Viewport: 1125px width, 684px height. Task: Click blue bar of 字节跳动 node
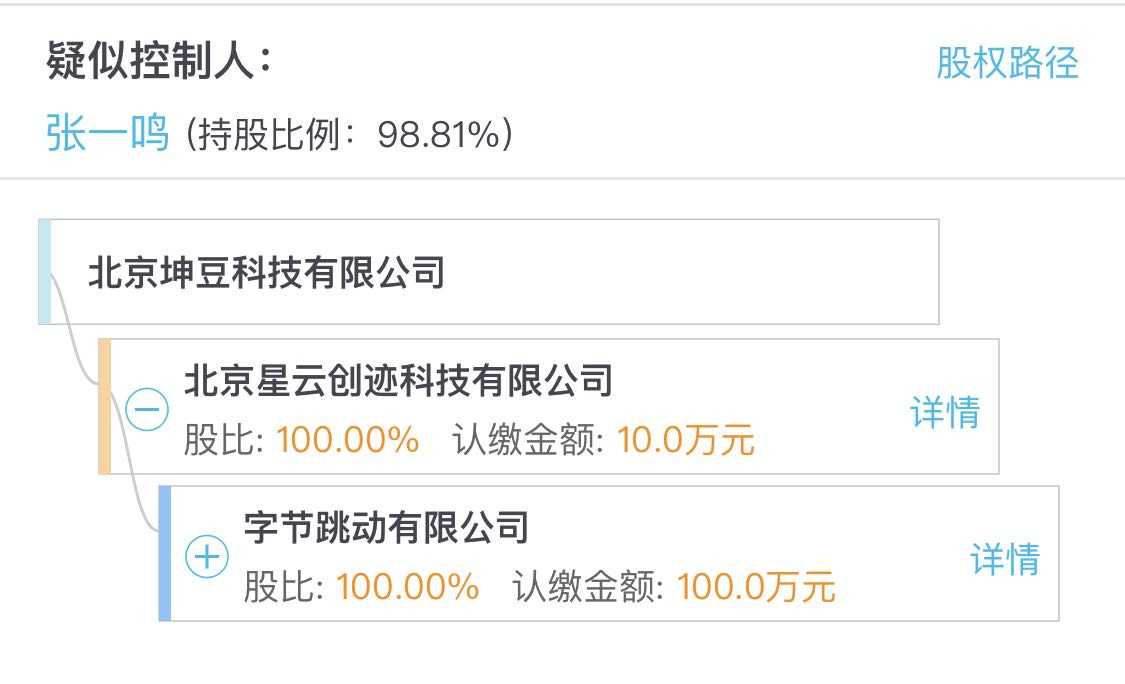click(164, 553)
